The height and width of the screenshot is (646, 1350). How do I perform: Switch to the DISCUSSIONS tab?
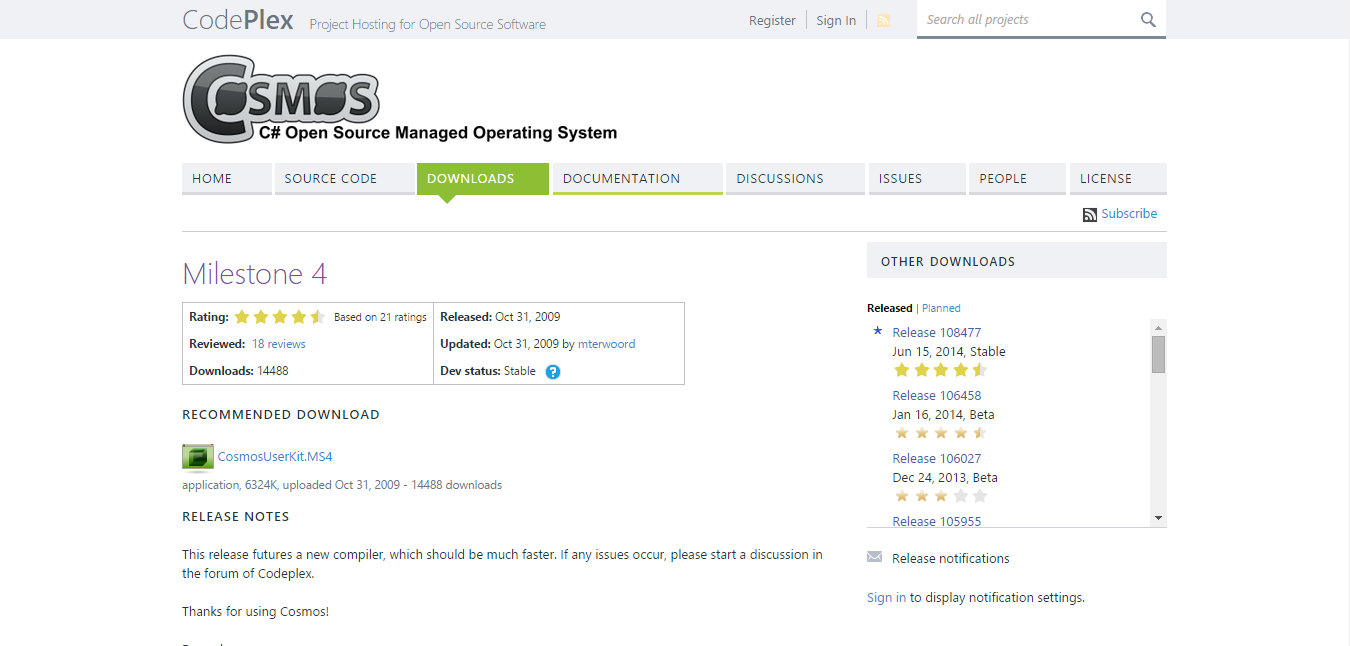click(x=779, y=178)
